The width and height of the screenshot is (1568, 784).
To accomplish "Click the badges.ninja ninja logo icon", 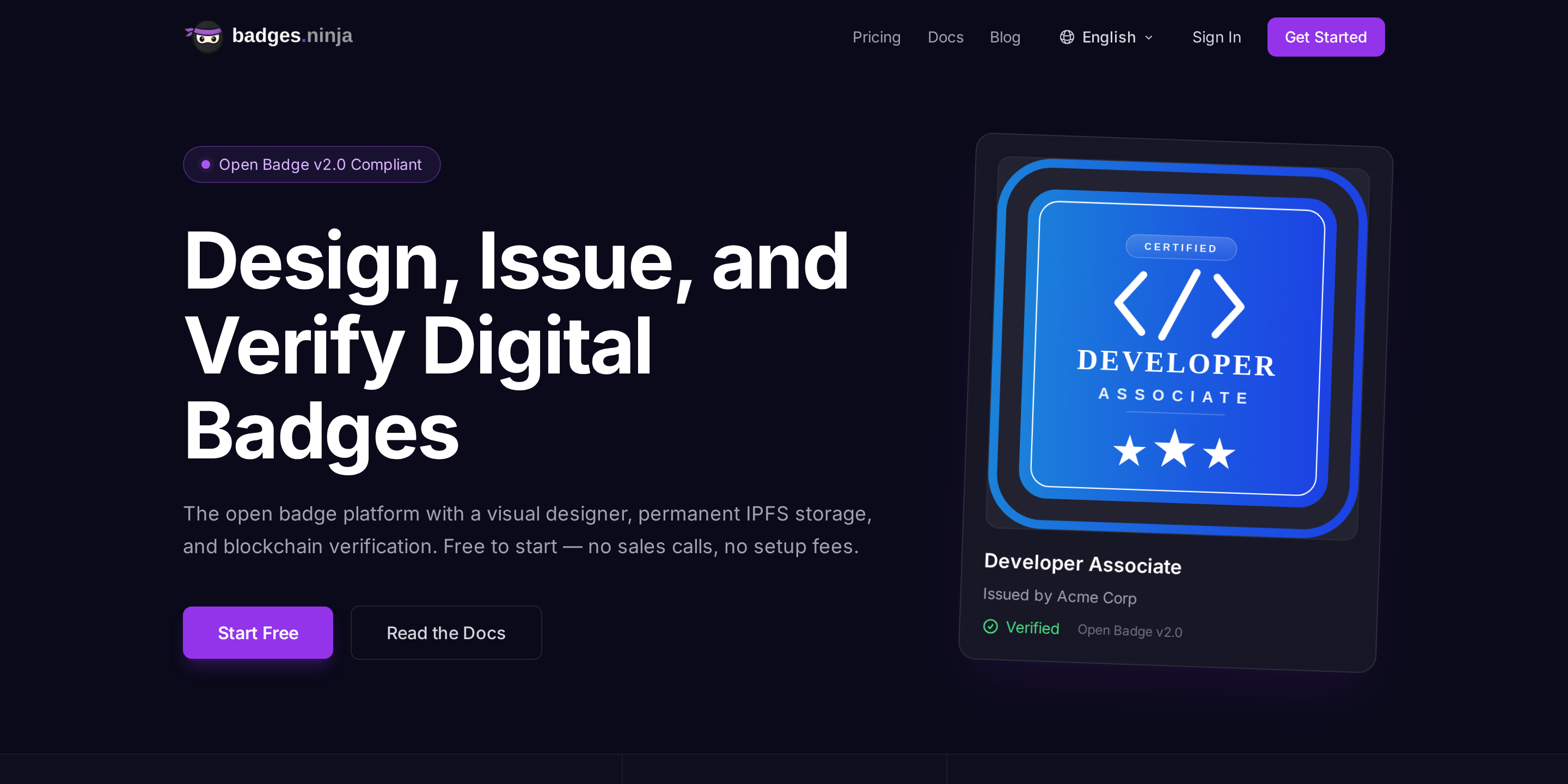I will click(x=207, y=36).
